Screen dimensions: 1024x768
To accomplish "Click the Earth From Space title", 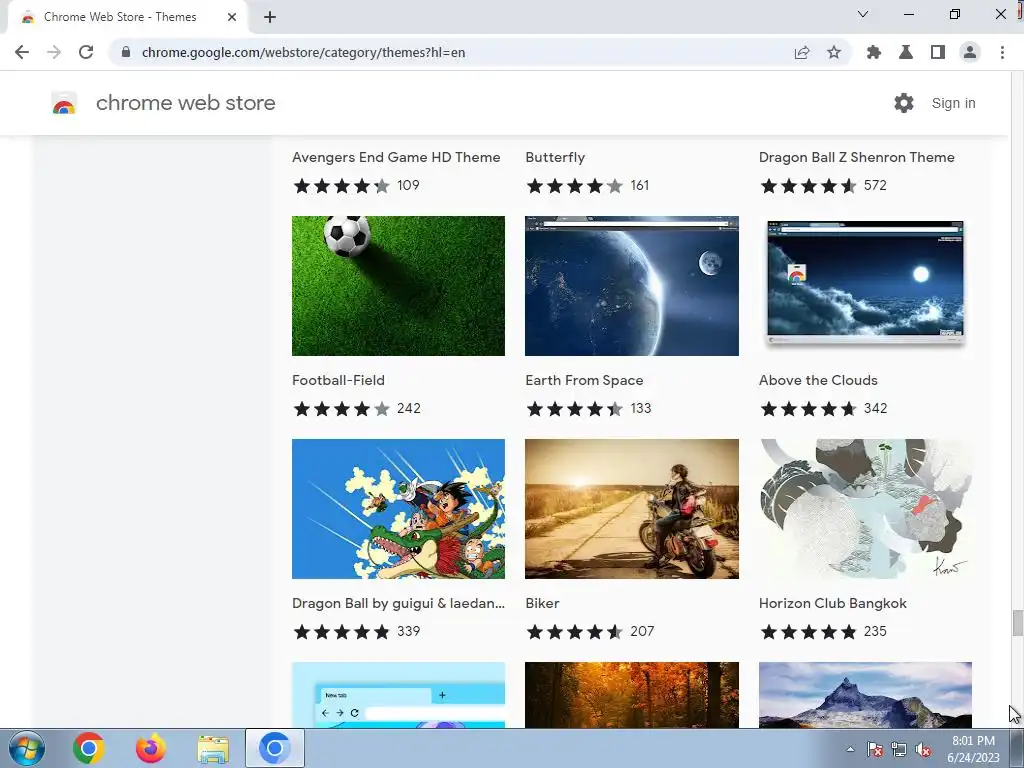I will coord(584,380).
